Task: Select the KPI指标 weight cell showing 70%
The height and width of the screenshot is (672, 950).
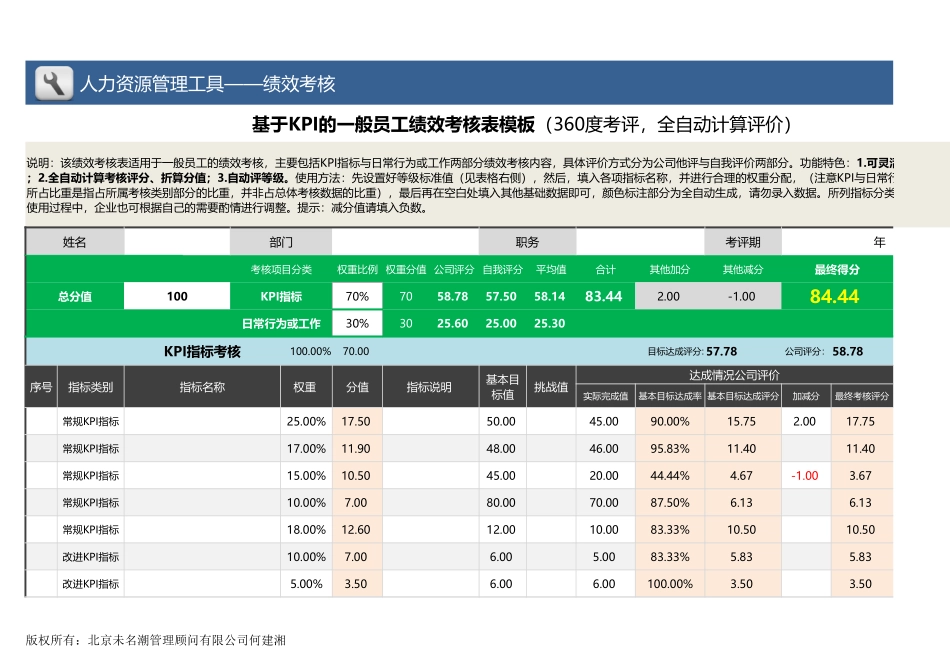Action: point(357,296)
